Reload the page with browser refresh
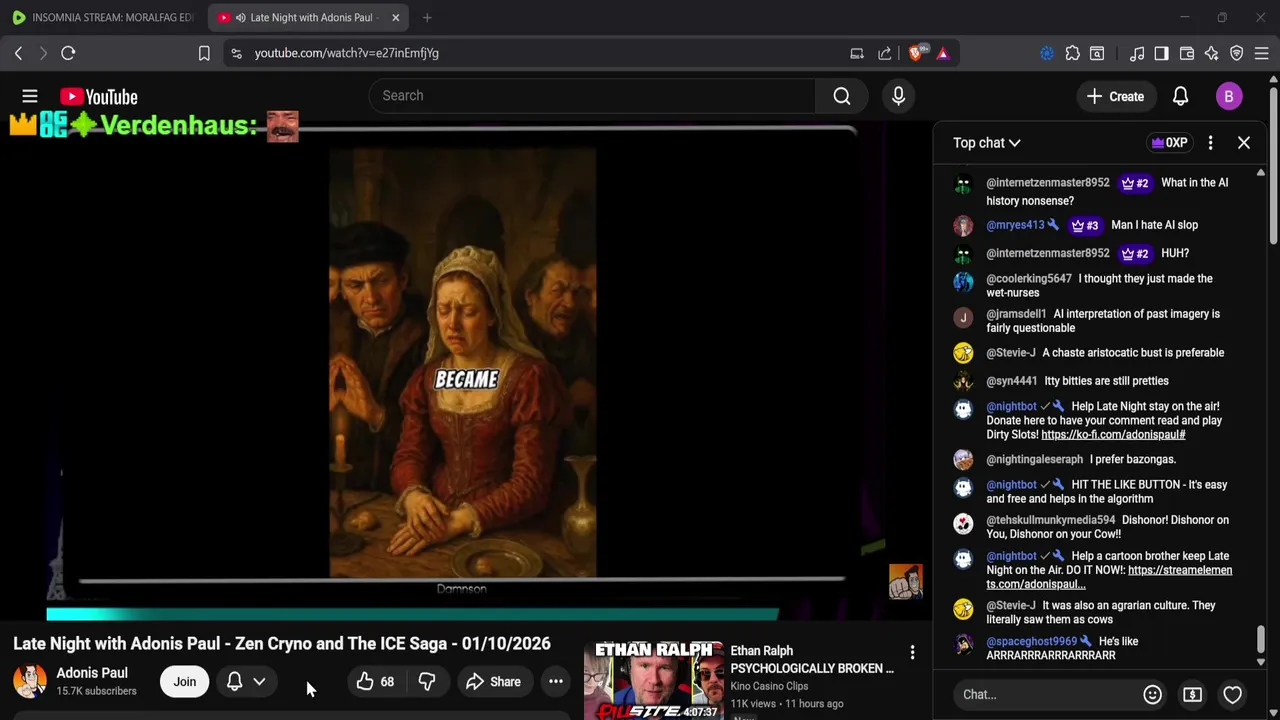The image size is (1280, 720). pyautogui.click(x=68, y=53)
